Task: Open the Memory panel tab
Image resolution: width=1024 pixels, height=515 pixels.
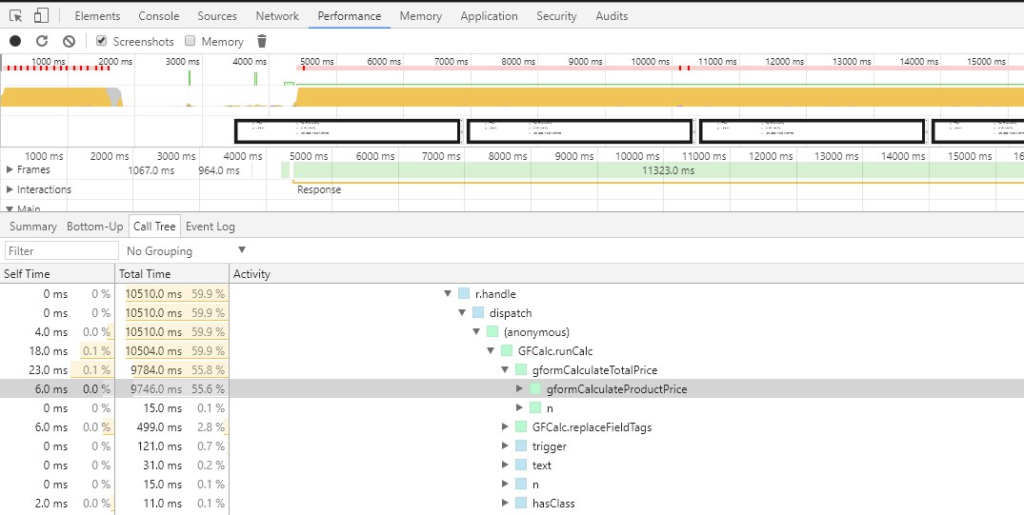Action: pos(421,16)
